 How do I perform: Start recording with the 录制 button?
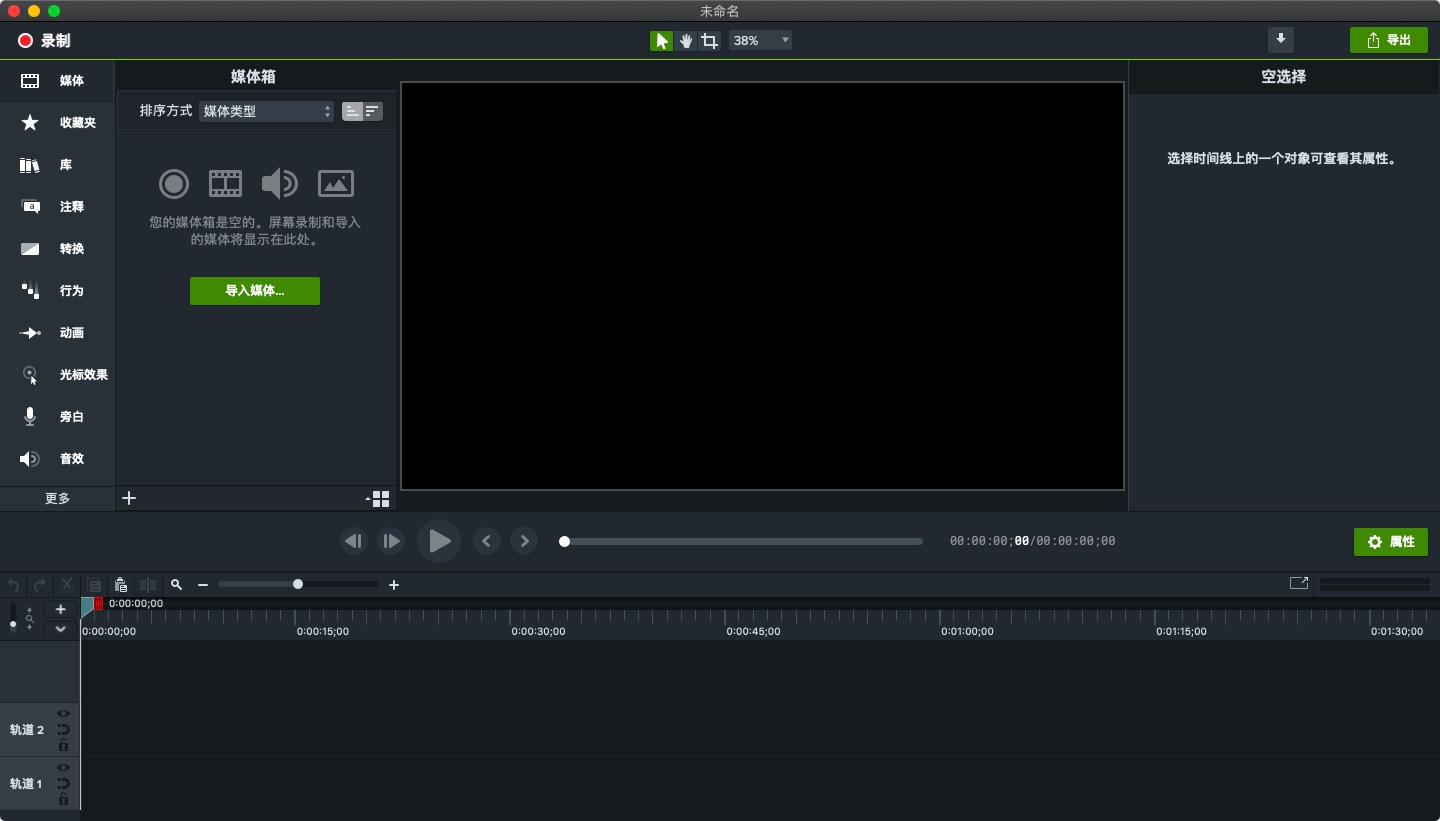click(44, 41)
